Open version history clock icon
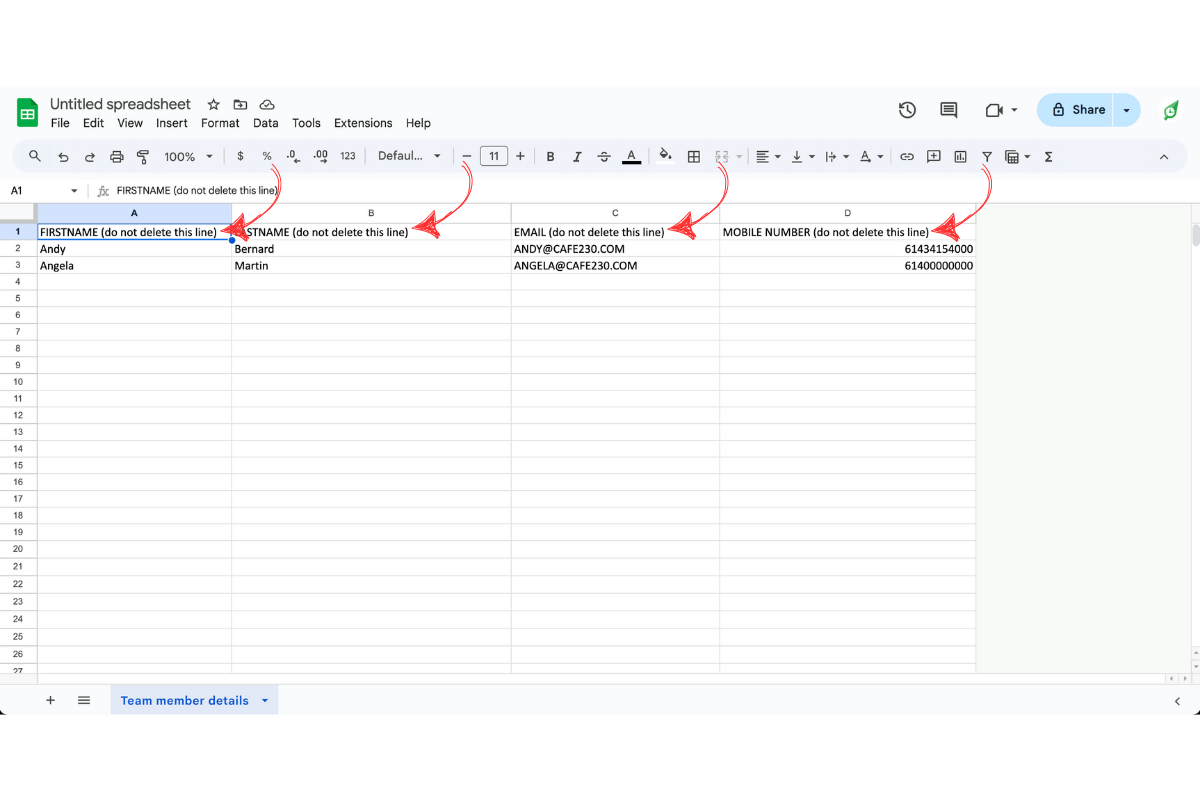1200x800 pixels. click(x=907, y=110)
